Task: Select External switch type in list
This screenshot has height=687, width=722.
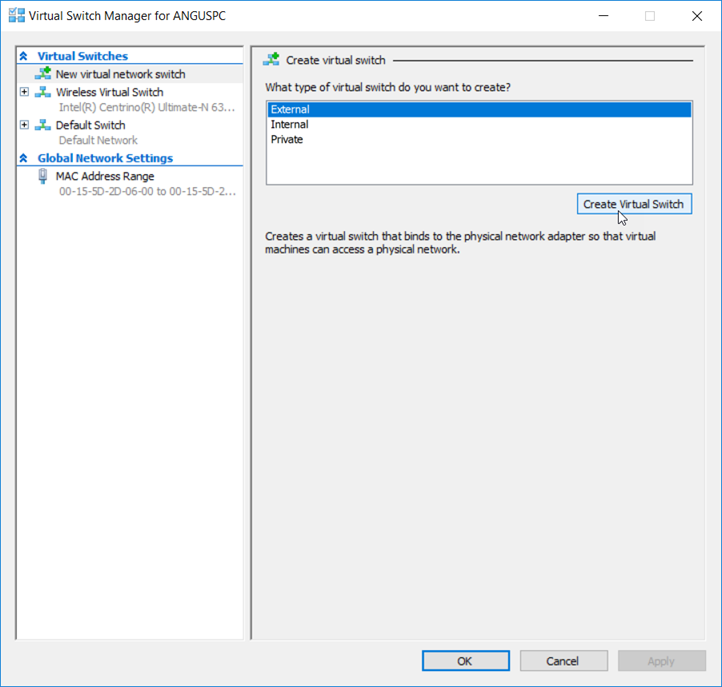Action: (479, 109)
